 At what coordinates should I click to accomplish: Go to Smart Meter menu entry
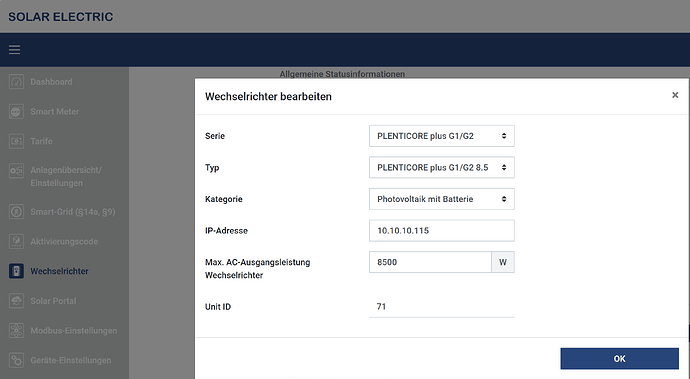click(x=55, y=112)
